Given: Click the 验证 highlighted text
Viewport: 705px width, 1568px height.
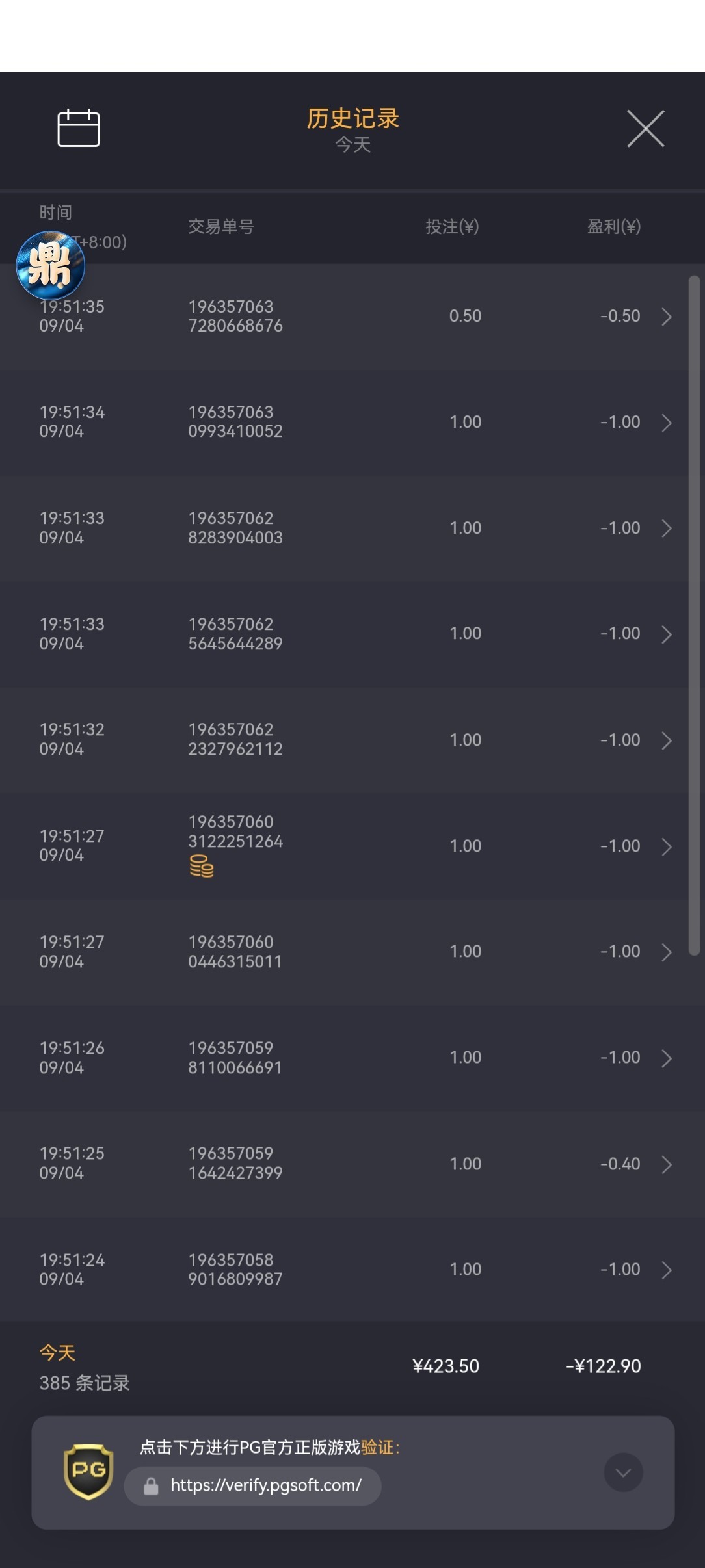Looking at the screenshot, I should 378,1447.
